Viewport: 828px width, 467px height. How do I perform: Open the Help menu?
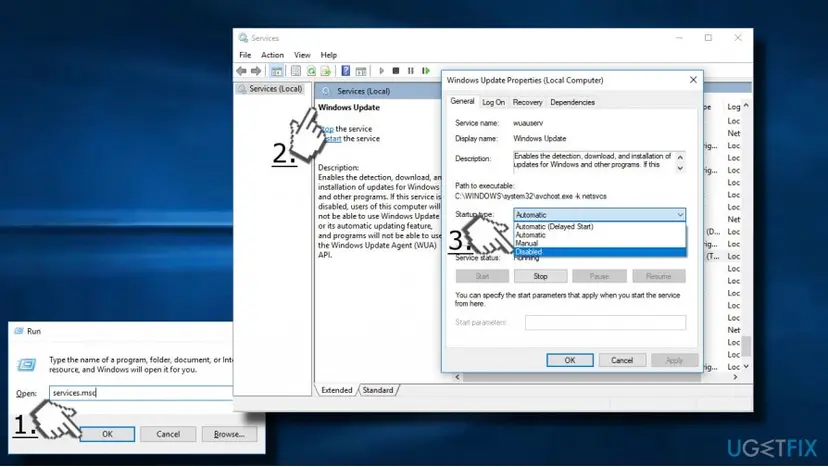(x=328, y=55)
